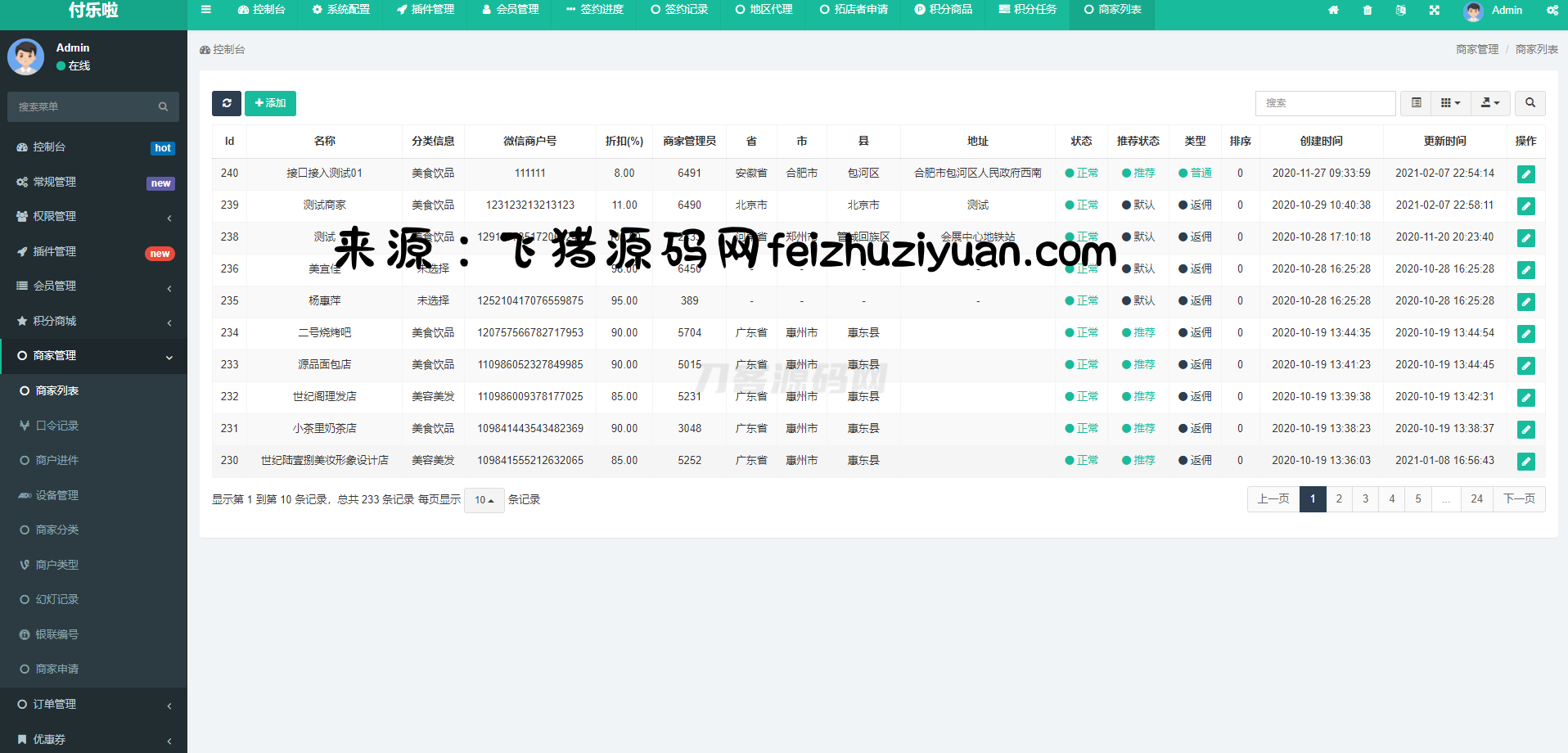This screenshot has width=1568, height=753.
Task: Collapse sidebar with the hamburger icon
Action: pyautogui.click(x=206, y=10)
